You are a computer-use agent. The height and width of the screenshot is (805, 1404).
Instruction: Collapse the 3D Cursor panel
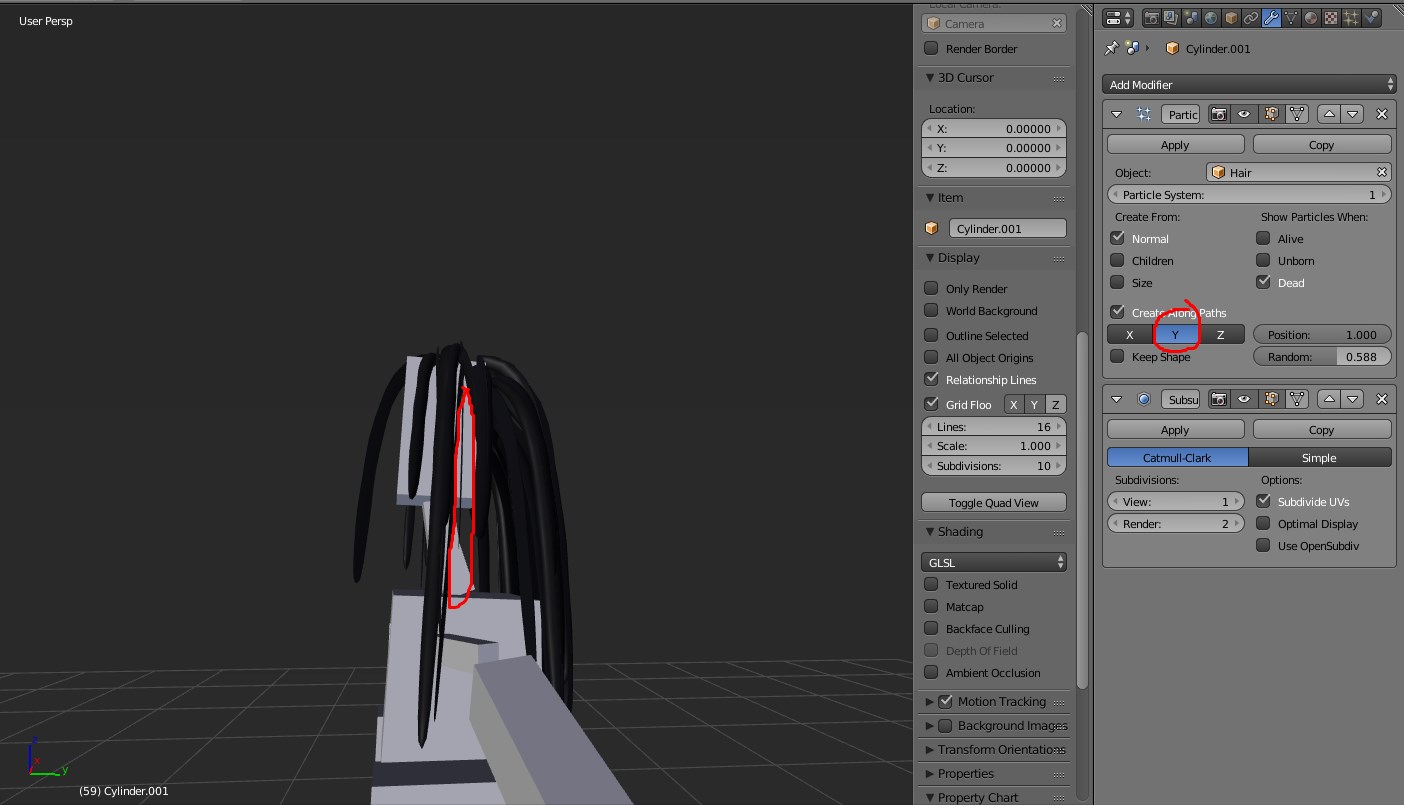pyautogui.click(x=930, y=78)
